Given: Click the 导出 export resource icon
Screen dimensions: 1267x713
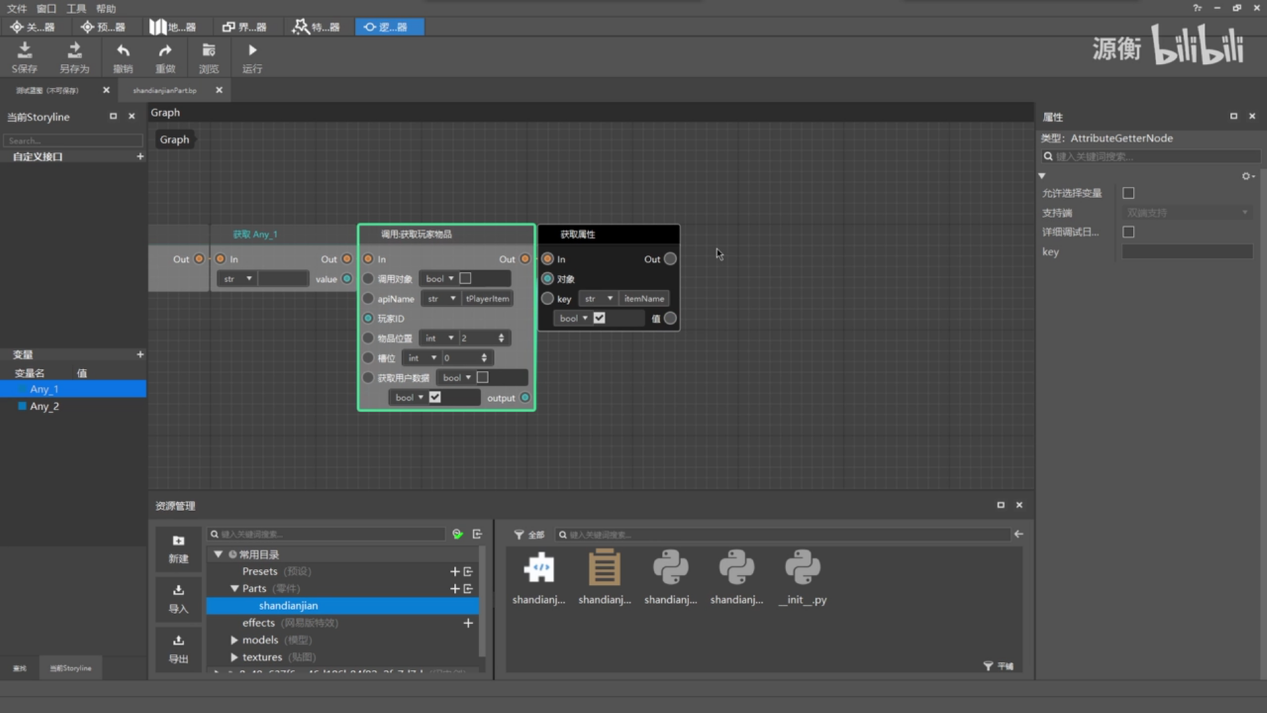Looking at the screenshot, I should tap(178, 641).
